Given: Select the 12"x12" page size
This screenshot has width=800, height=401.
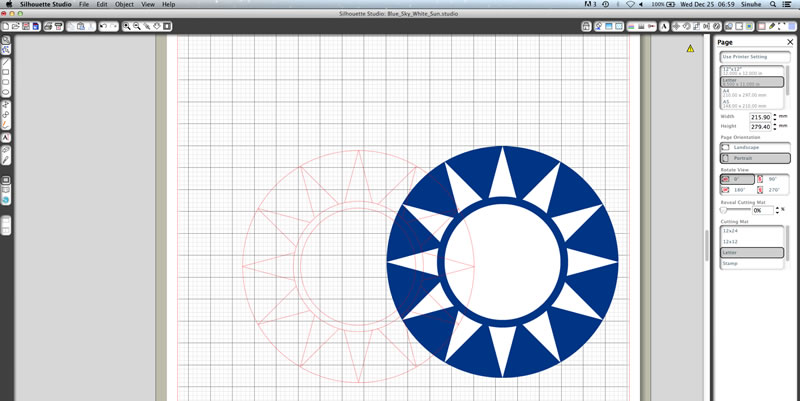Looking at the screenshot, I should [x=752, y=71].
